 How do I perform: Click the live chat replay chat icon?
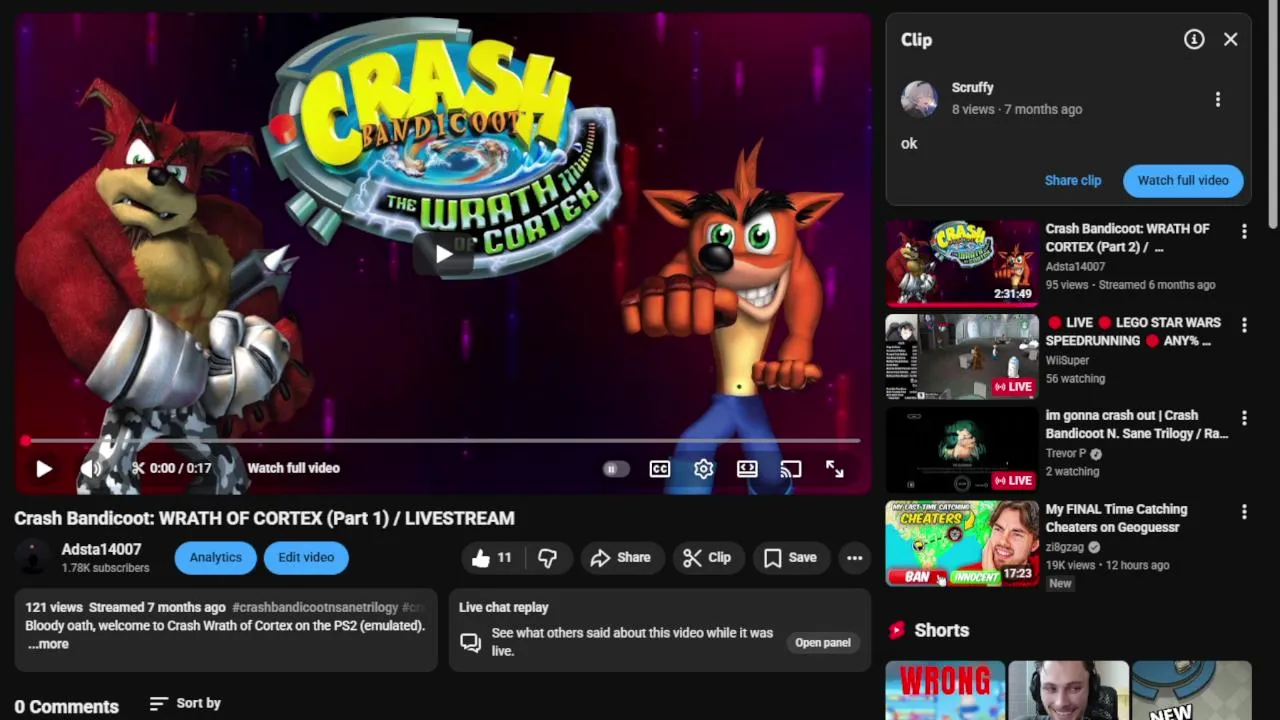pos(471,642)
